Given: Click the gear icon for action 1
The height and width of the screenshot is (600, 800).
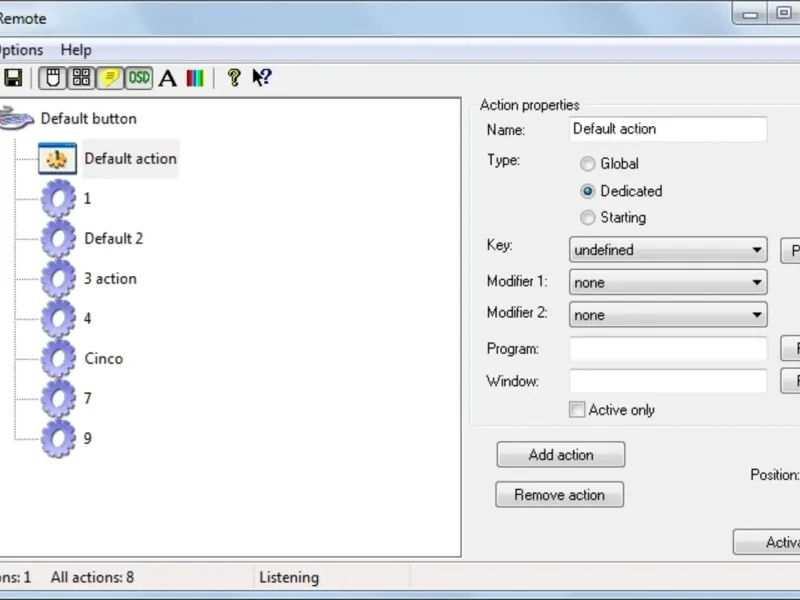Looking at the screenshot, I should (58, 198).
